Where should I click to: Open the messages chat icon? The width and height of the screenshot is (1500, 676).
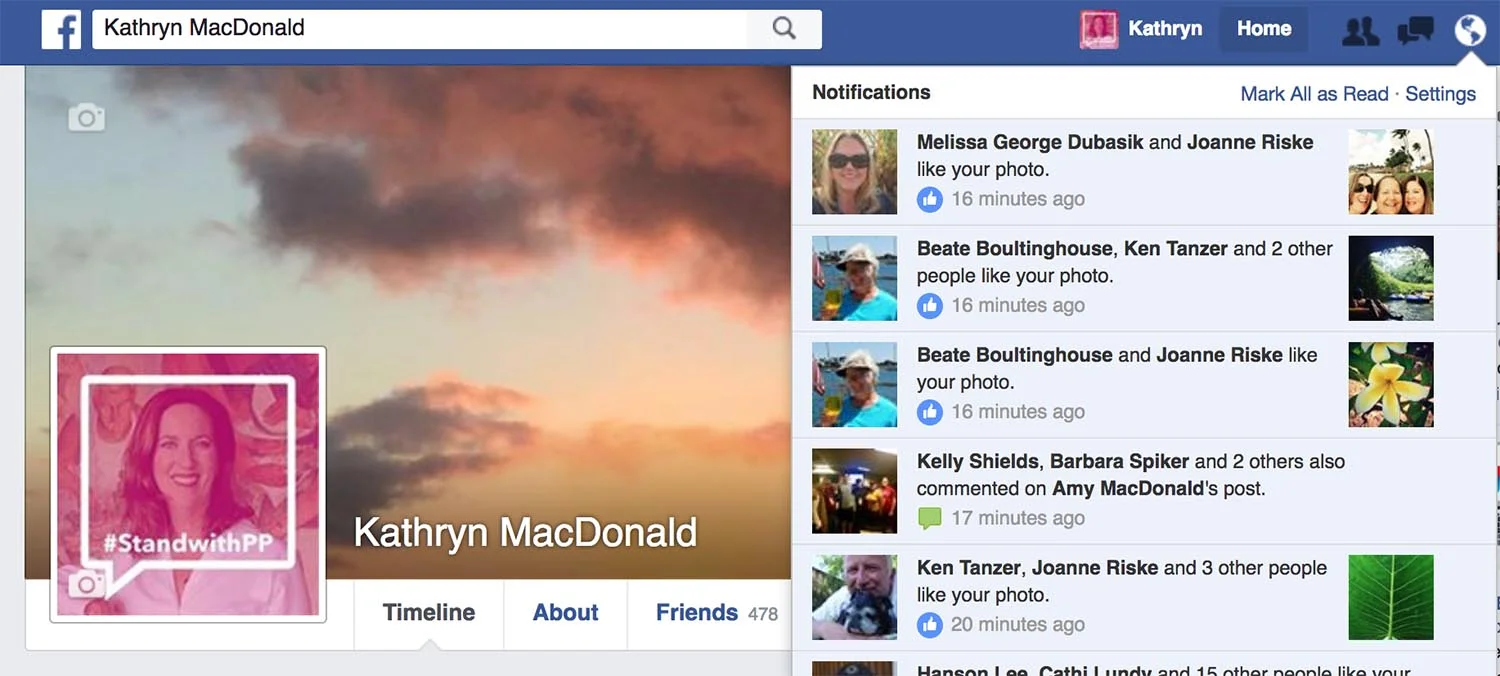coord(1415,31)
